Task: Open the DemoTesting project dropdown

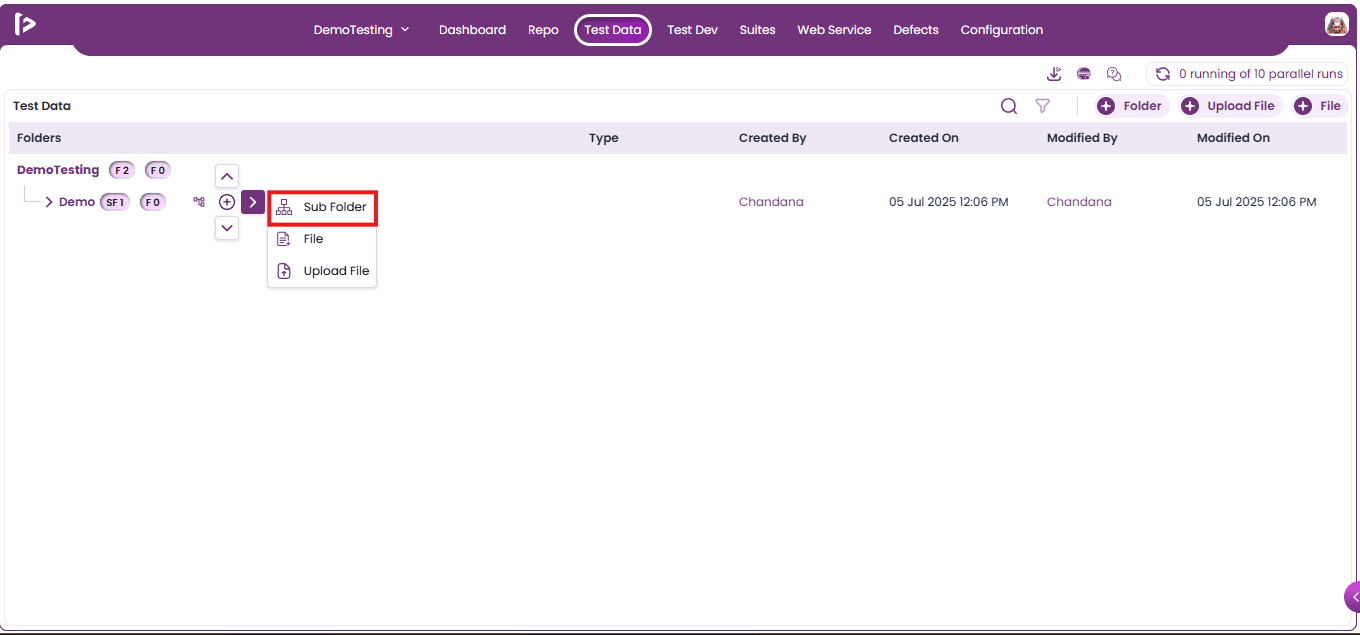Action: pos(362,30)
